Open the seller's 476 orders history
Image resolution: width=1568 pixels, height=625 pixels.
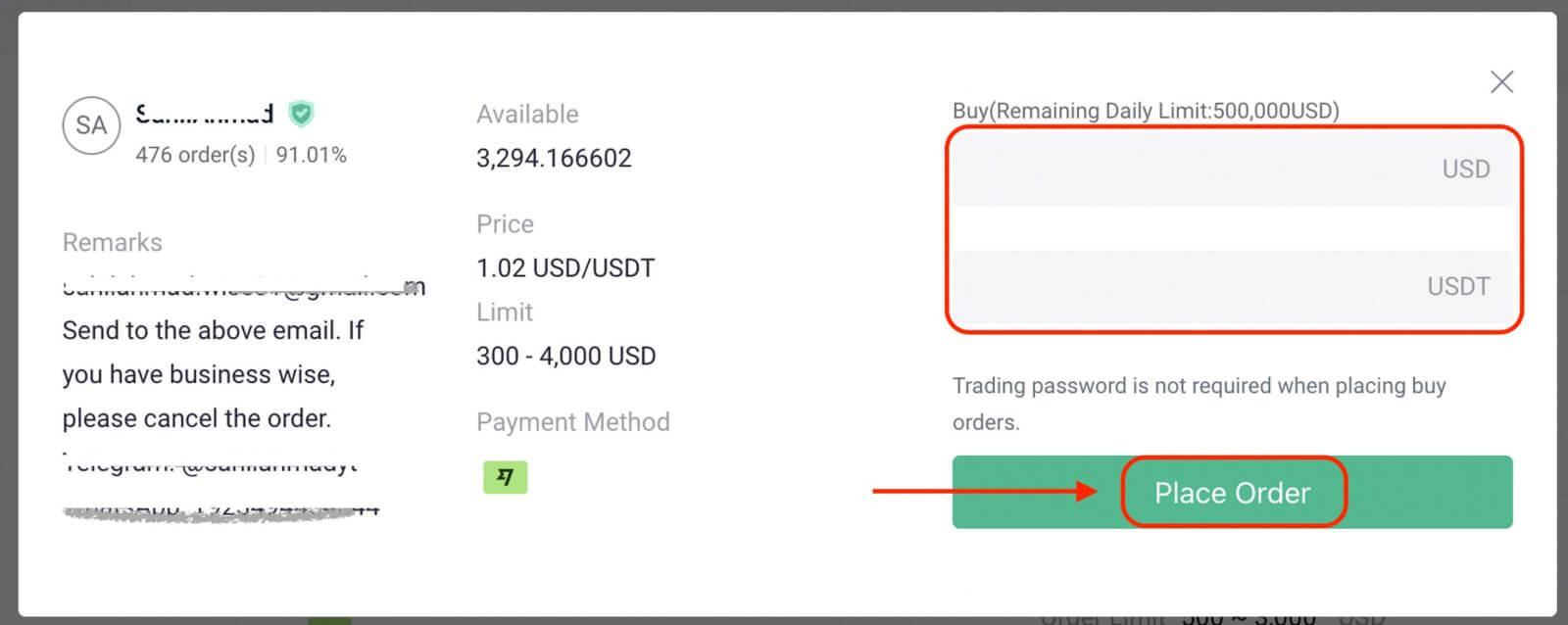[193, 154]
